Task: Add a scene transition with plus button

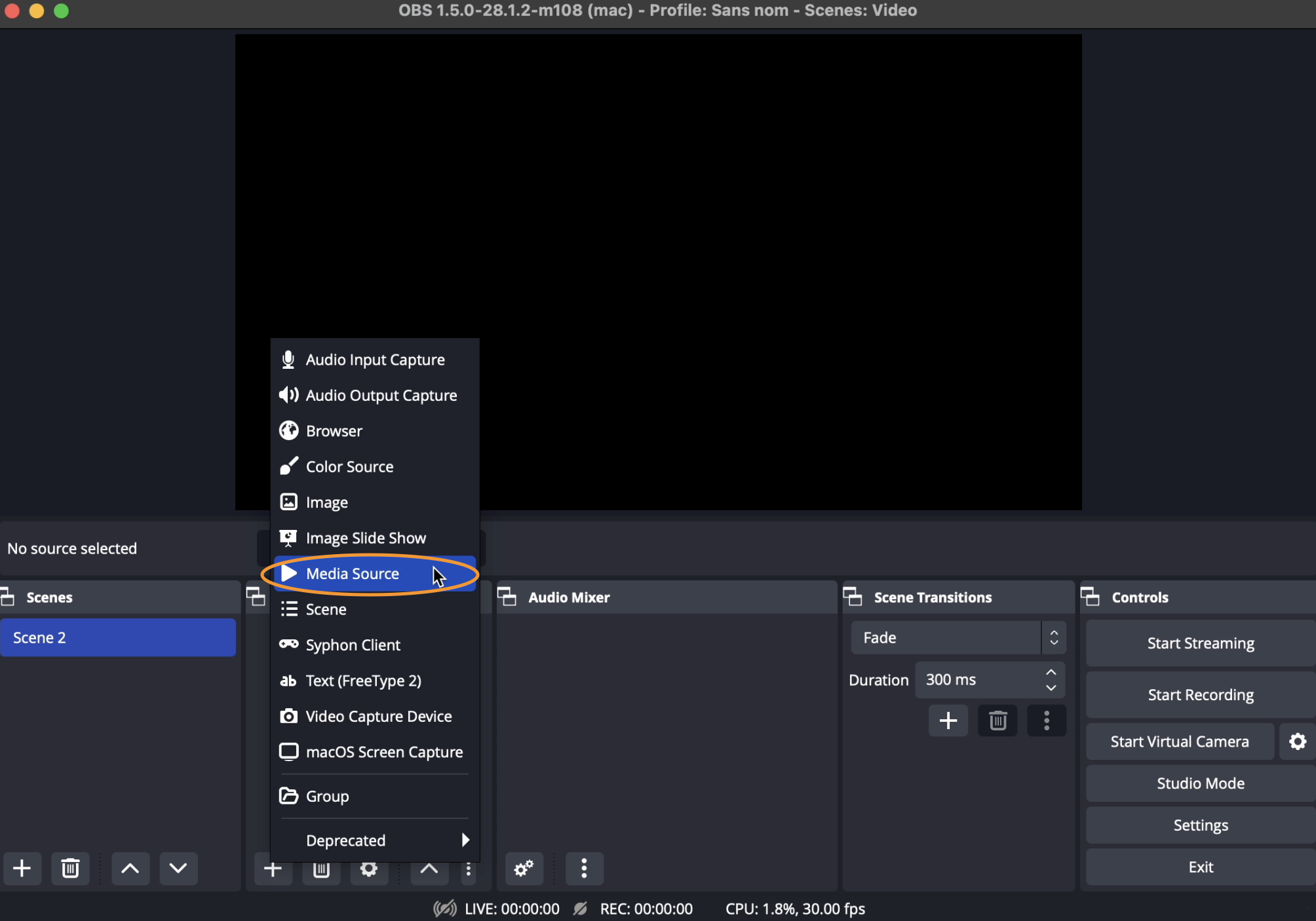Action: click(x=948, y=721)
